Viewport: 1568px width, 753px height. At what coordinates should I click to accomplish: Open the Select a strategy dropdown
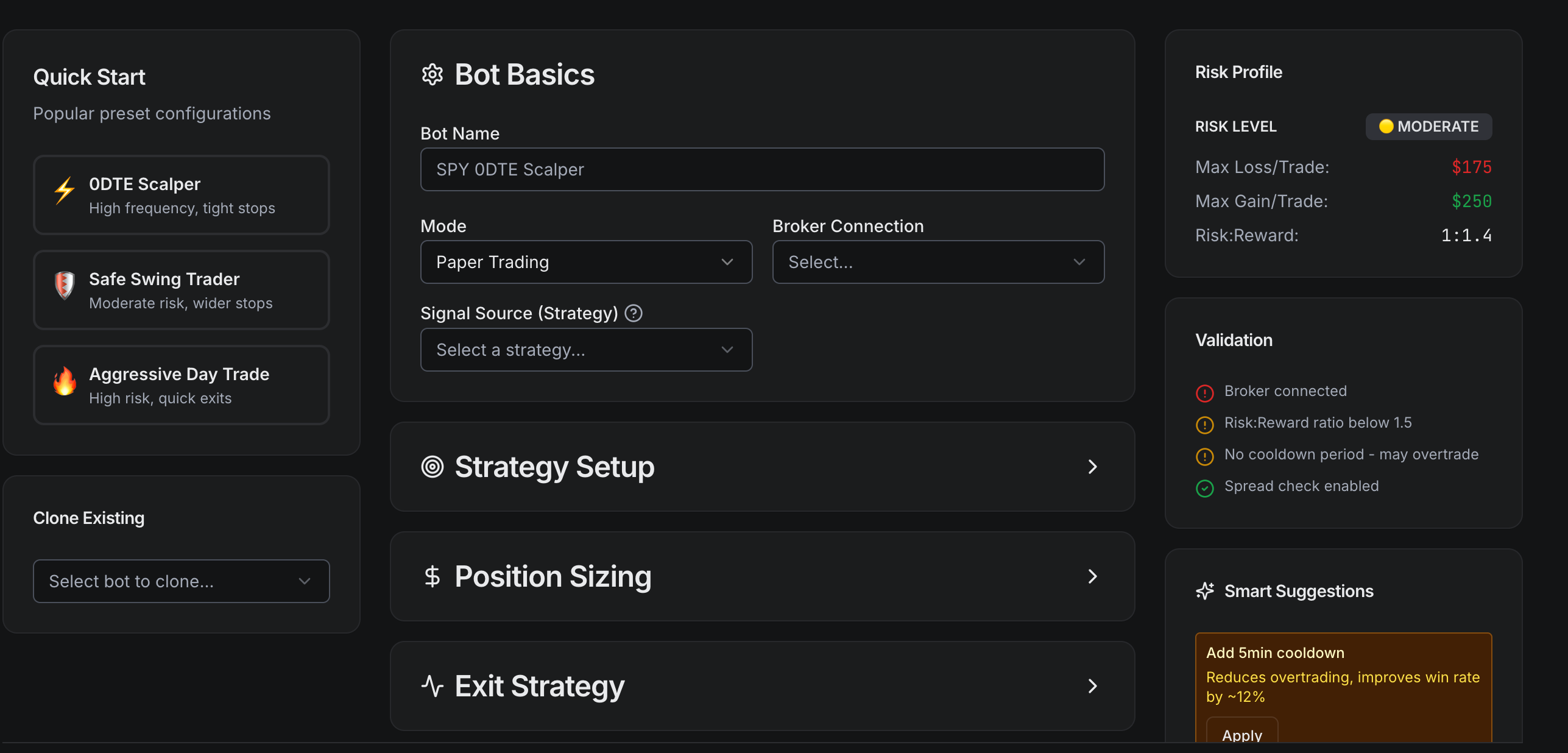[586, 350]
